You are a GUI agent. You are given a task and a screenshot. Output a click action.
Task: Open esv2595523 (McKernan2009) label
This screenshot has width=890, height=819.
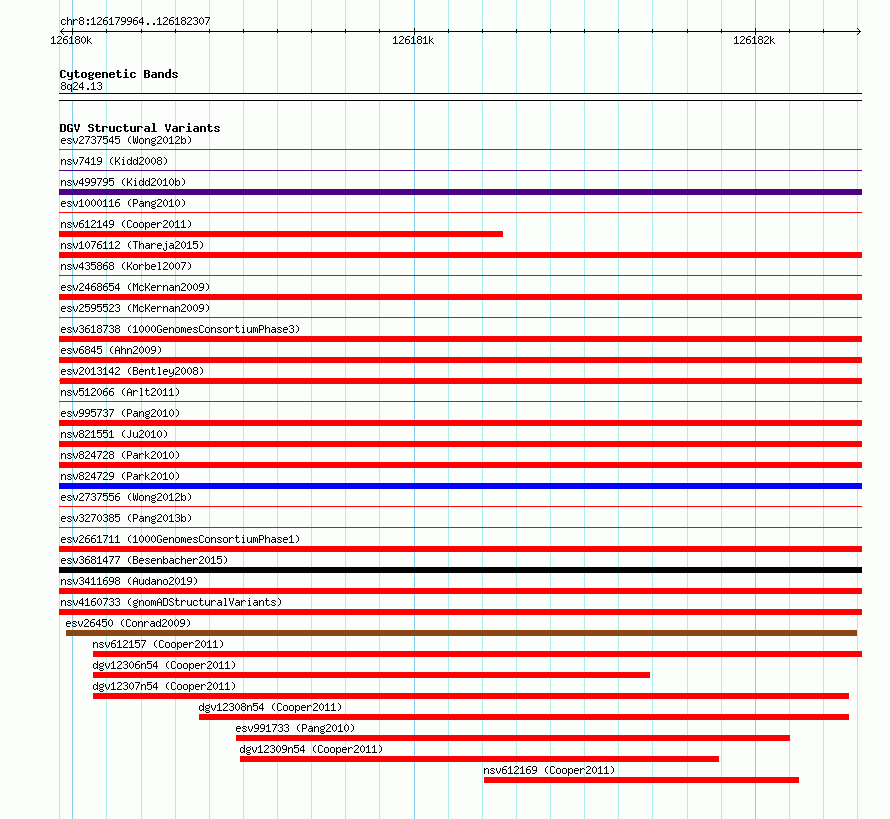coord(135,308)
